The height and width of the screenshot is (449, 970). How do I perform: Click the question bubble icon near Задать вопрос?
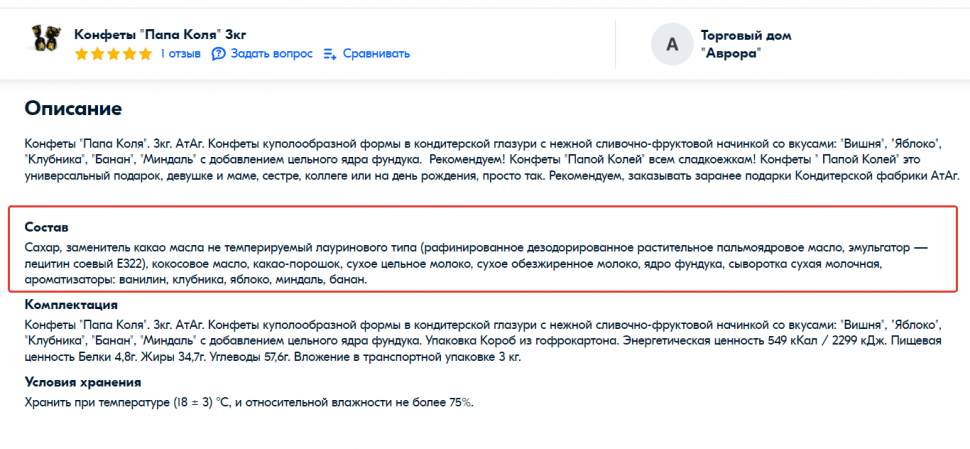(218, 54)
